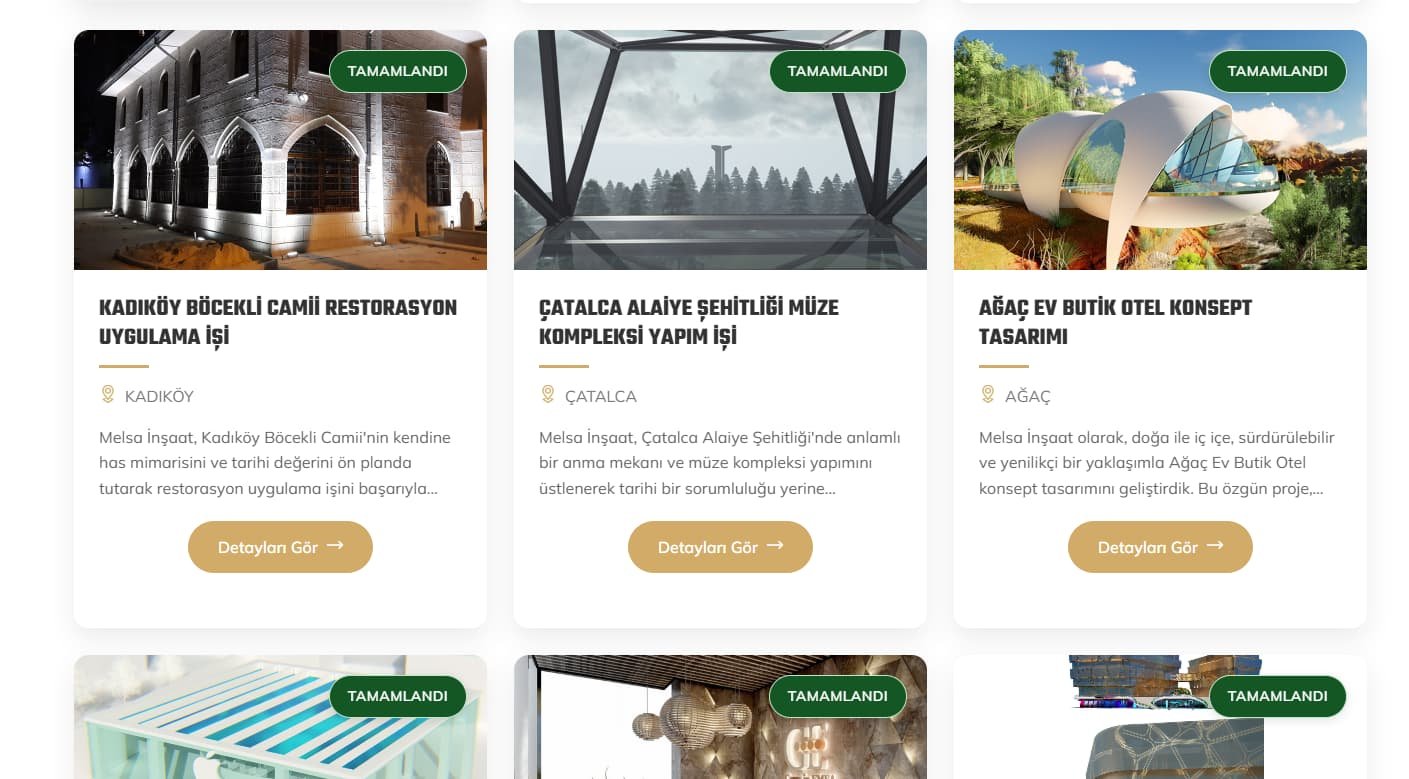1409x779 pixels.
Task: Click the Çatalca Alaiye Şehitliği Müze Kompleksi title
Action: click(x=689, y=322)
